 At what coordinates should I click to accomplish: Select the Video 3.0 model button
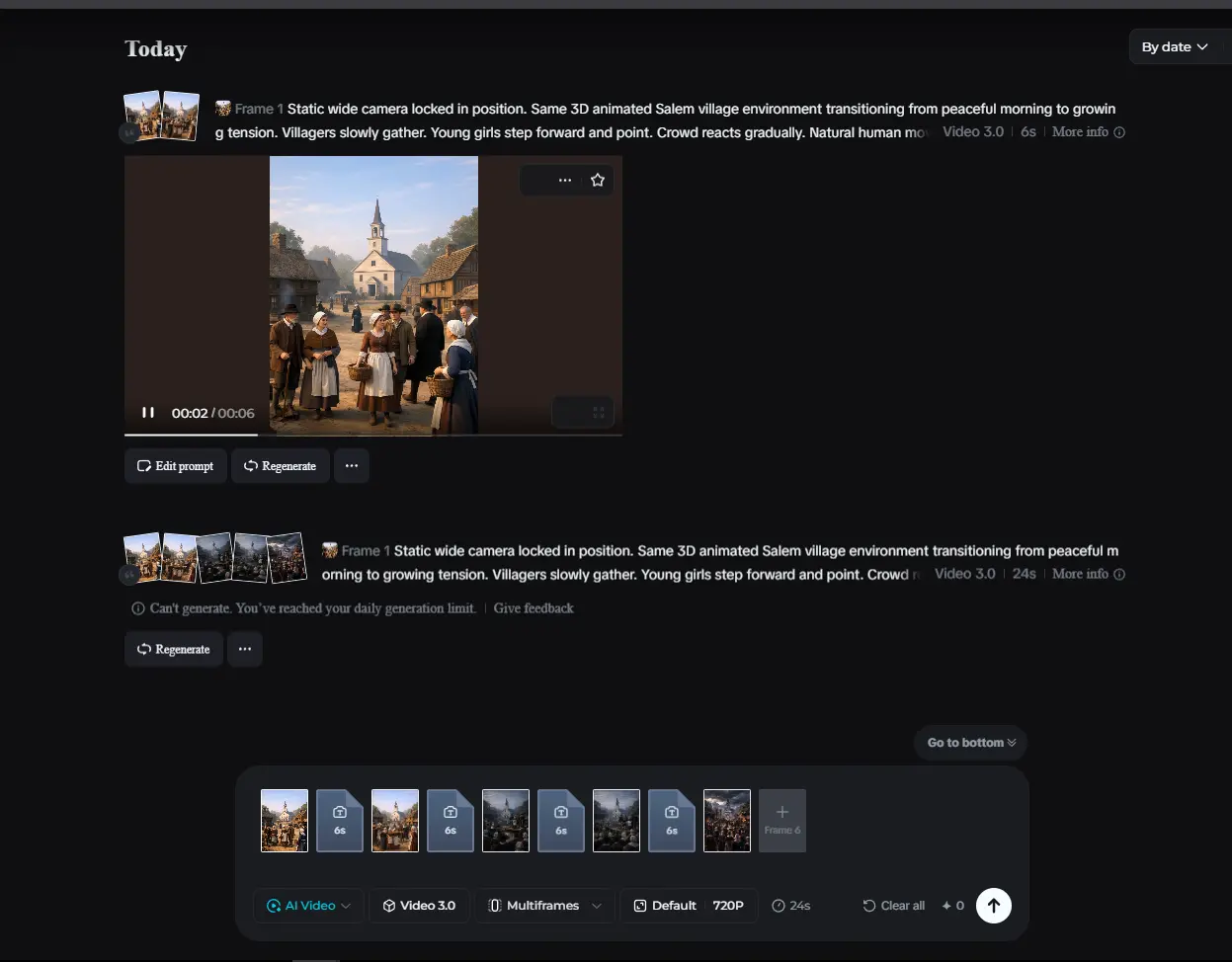point(419,906)
